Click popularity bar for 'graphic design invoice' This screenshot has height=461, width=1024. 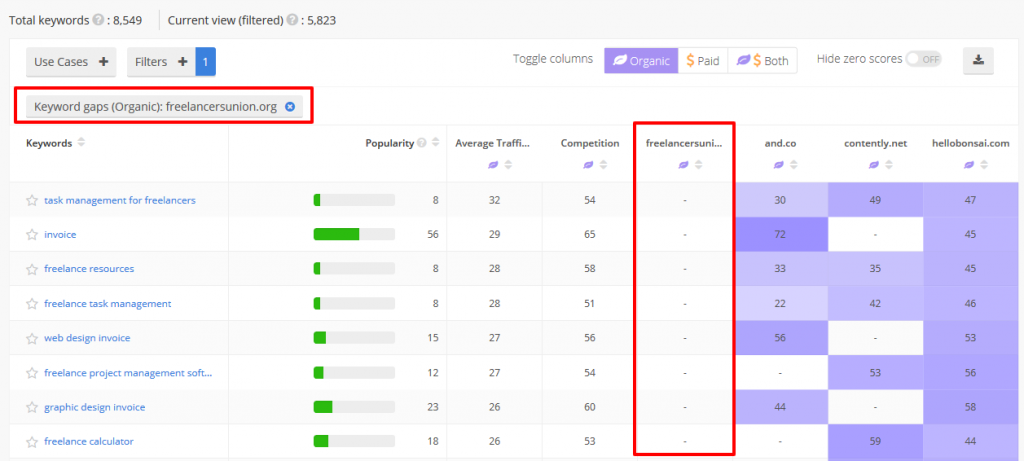pos(354,407)
